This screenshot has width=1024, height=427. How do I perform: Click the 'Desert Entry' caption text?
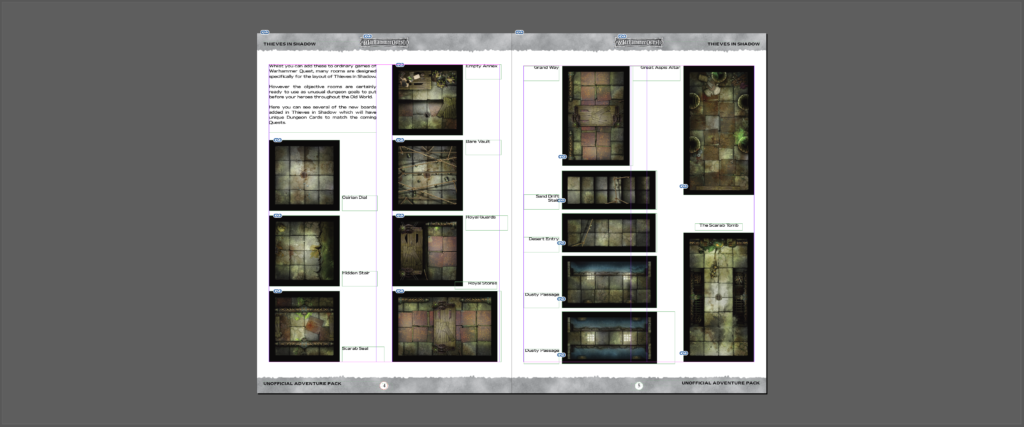pos(543,239)
